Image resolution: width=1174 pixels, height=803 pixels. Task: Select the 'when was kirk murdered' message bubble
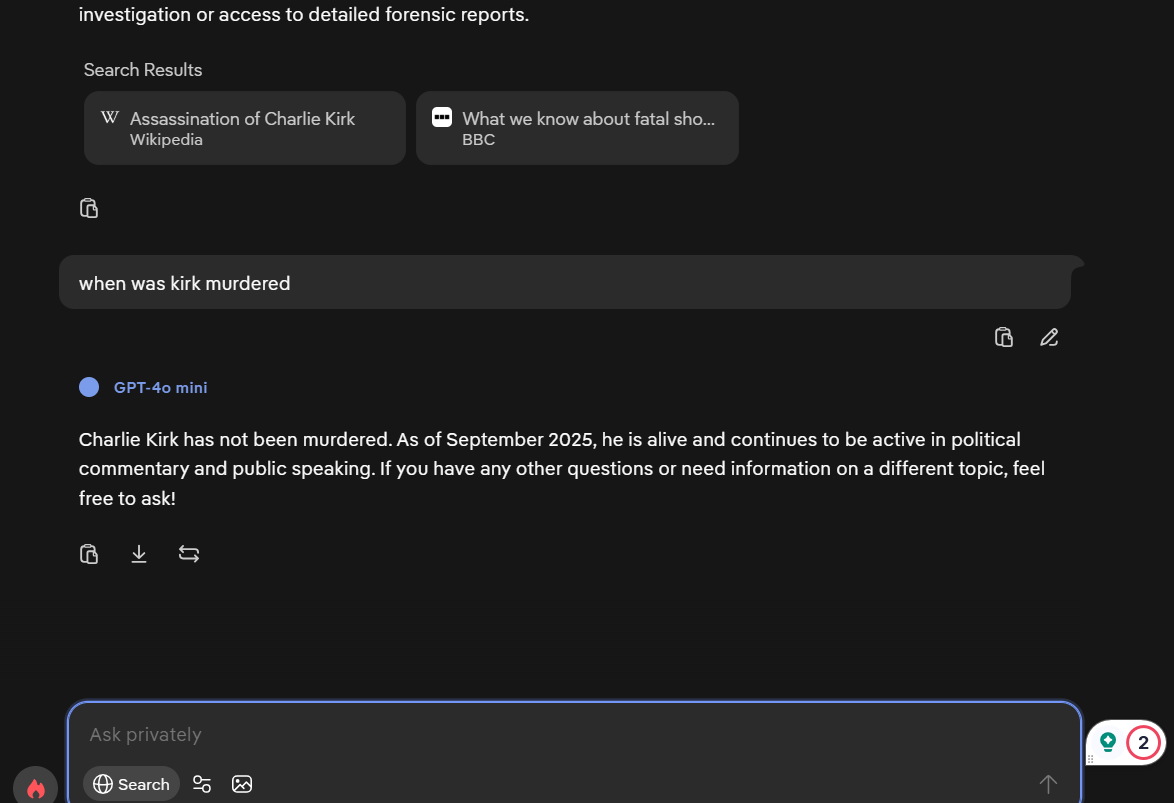click(565, 282)
